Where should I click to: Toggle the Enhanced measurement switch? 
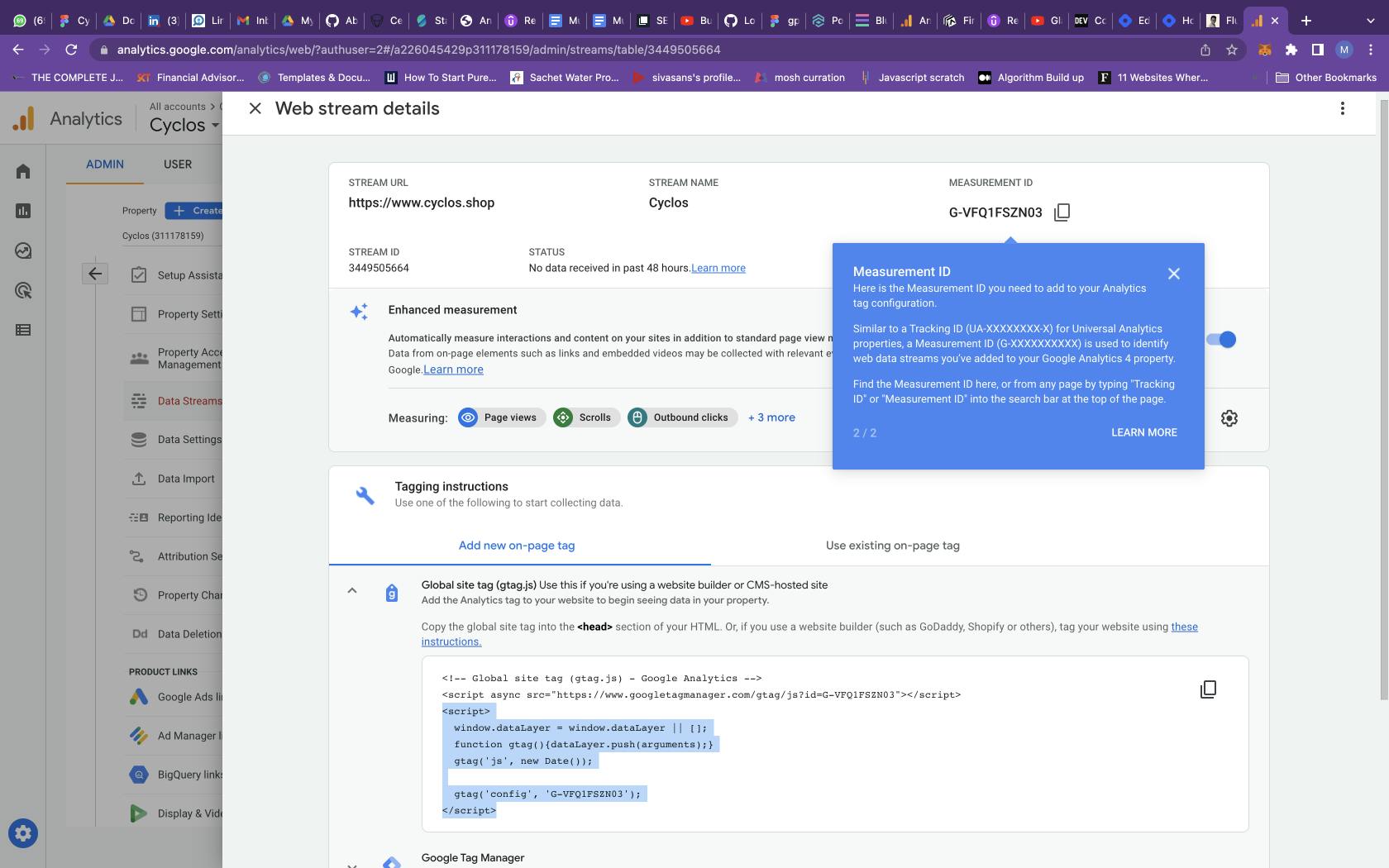(x=1221, y=339)
